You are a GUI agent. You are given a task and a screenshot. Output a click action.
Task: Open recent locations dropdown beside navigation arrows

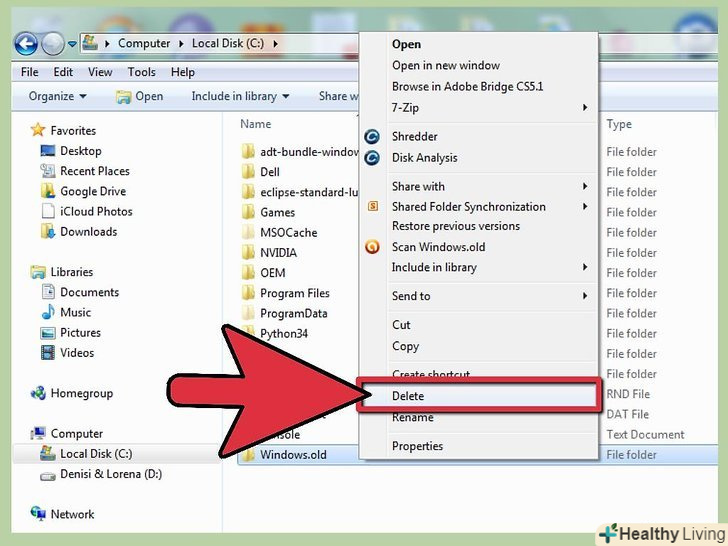[x=72, y=44]
